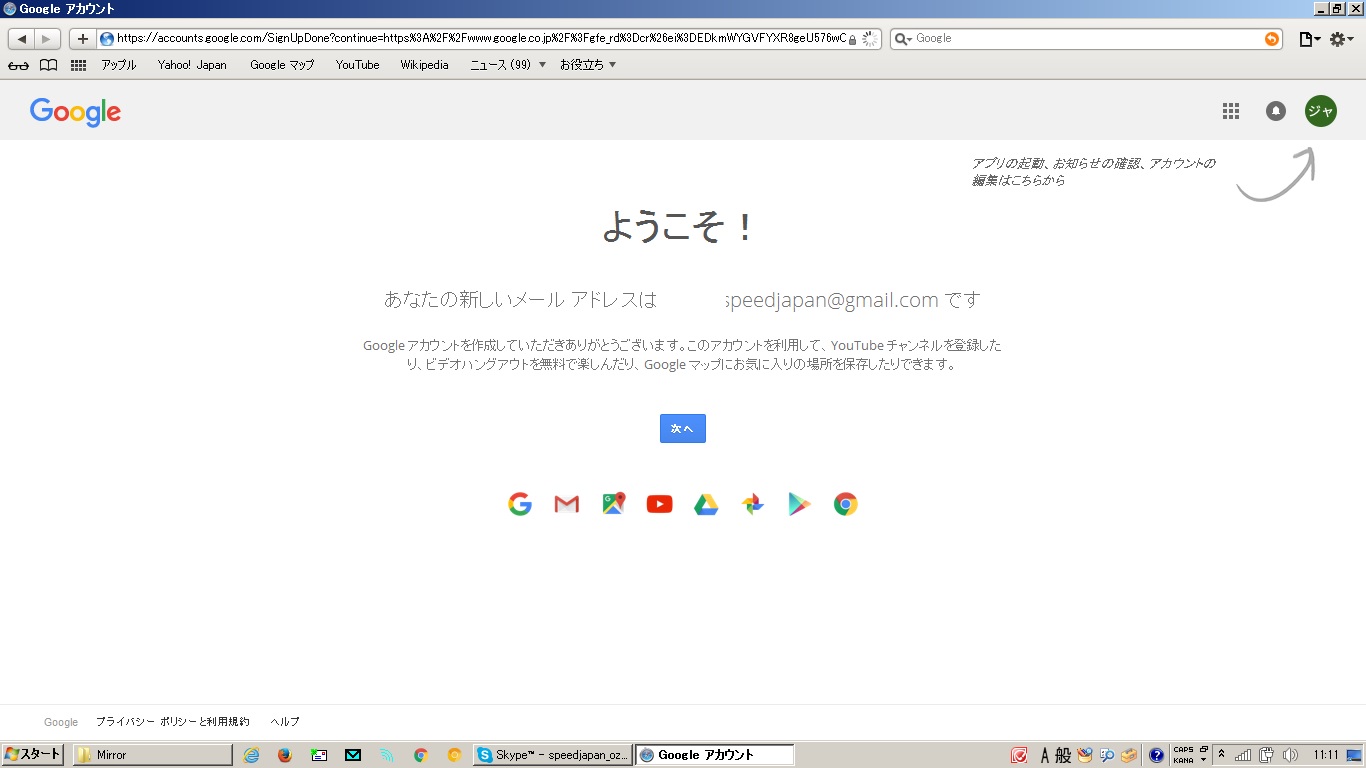
Task: Launch Internet Explorer from taskbar
Action: [251, 756]
